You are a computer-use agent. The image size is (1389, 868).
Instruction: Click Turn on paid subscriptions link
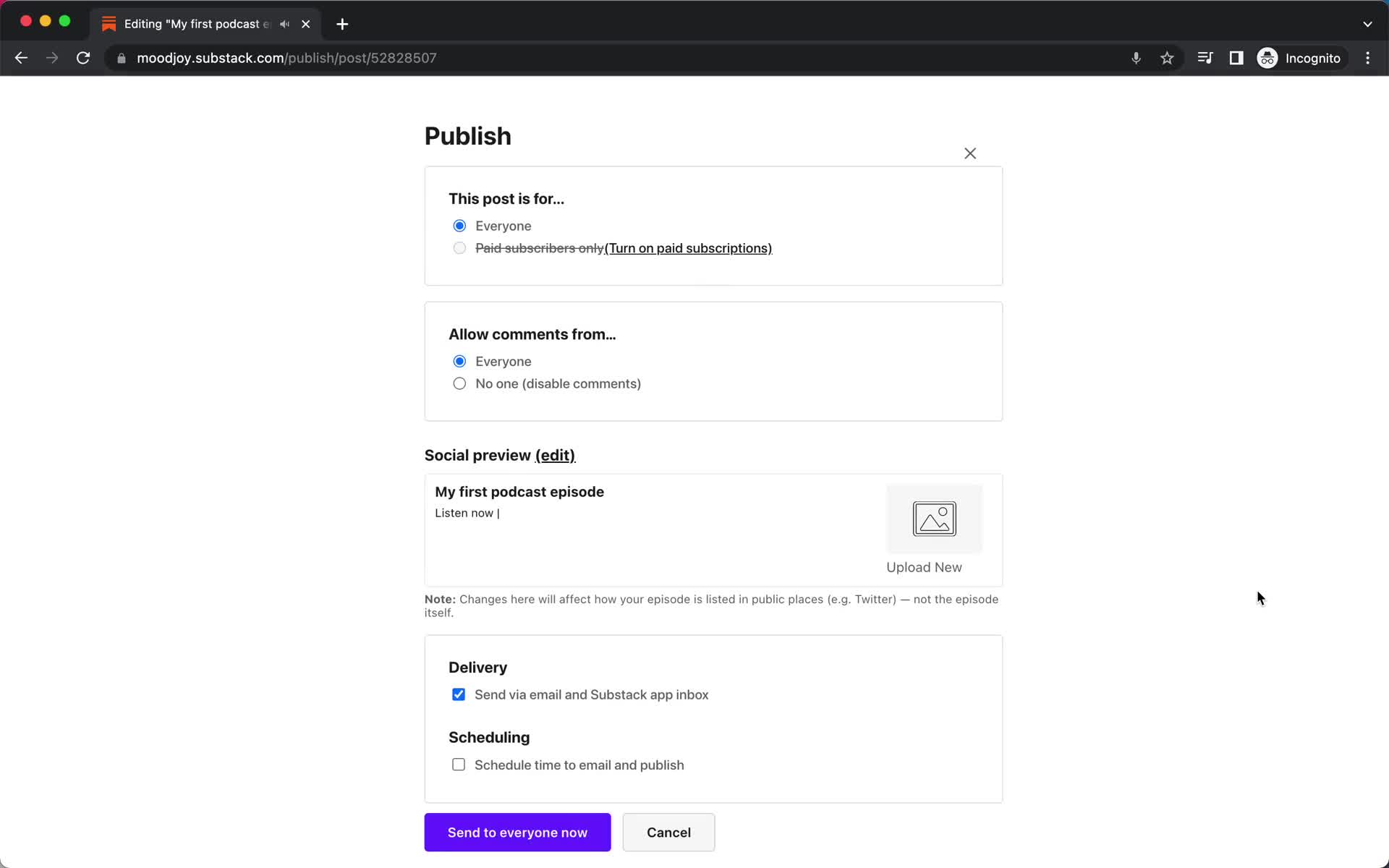click(x=688, y=248)
